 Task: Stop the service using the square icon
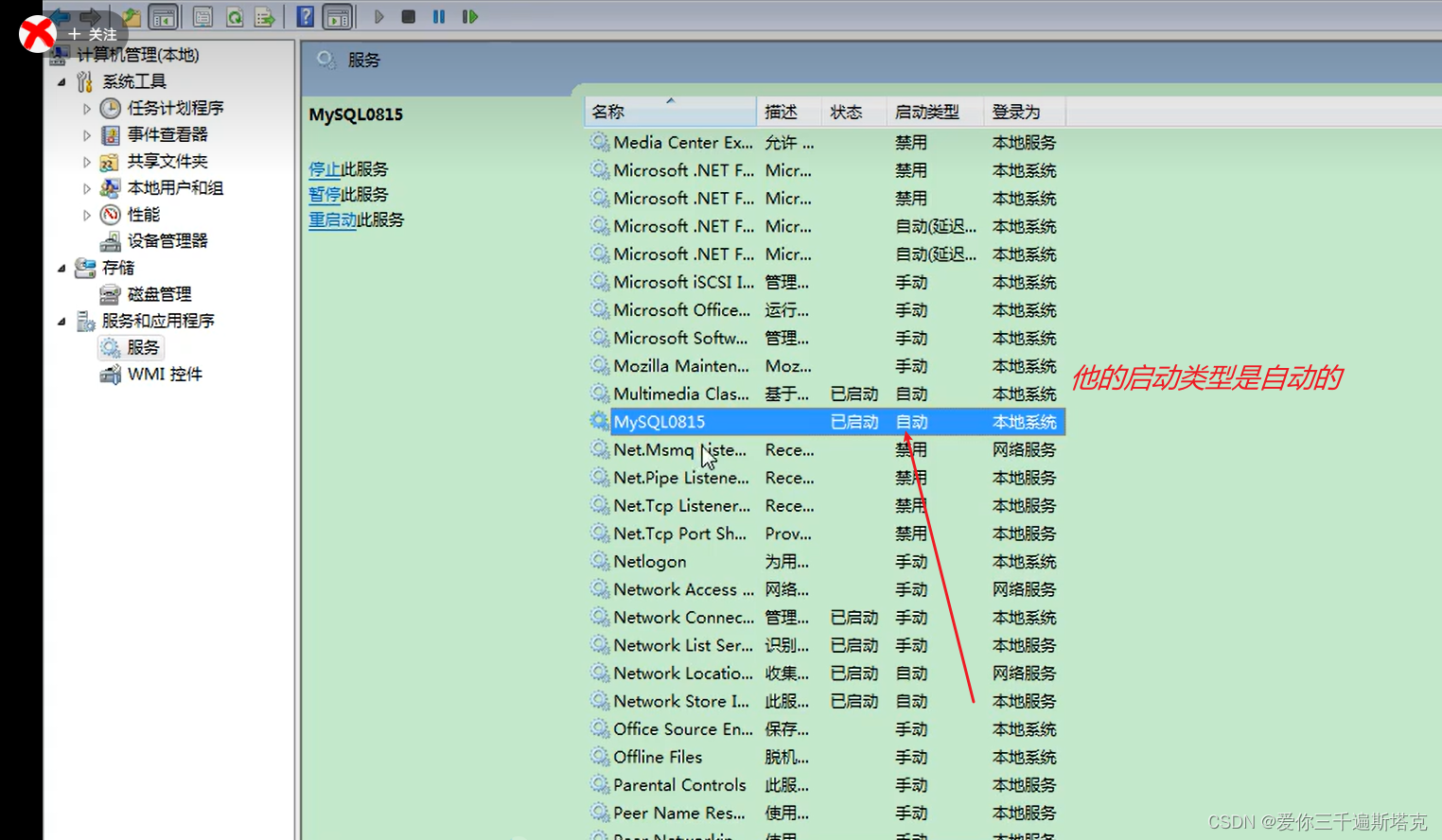408,16
